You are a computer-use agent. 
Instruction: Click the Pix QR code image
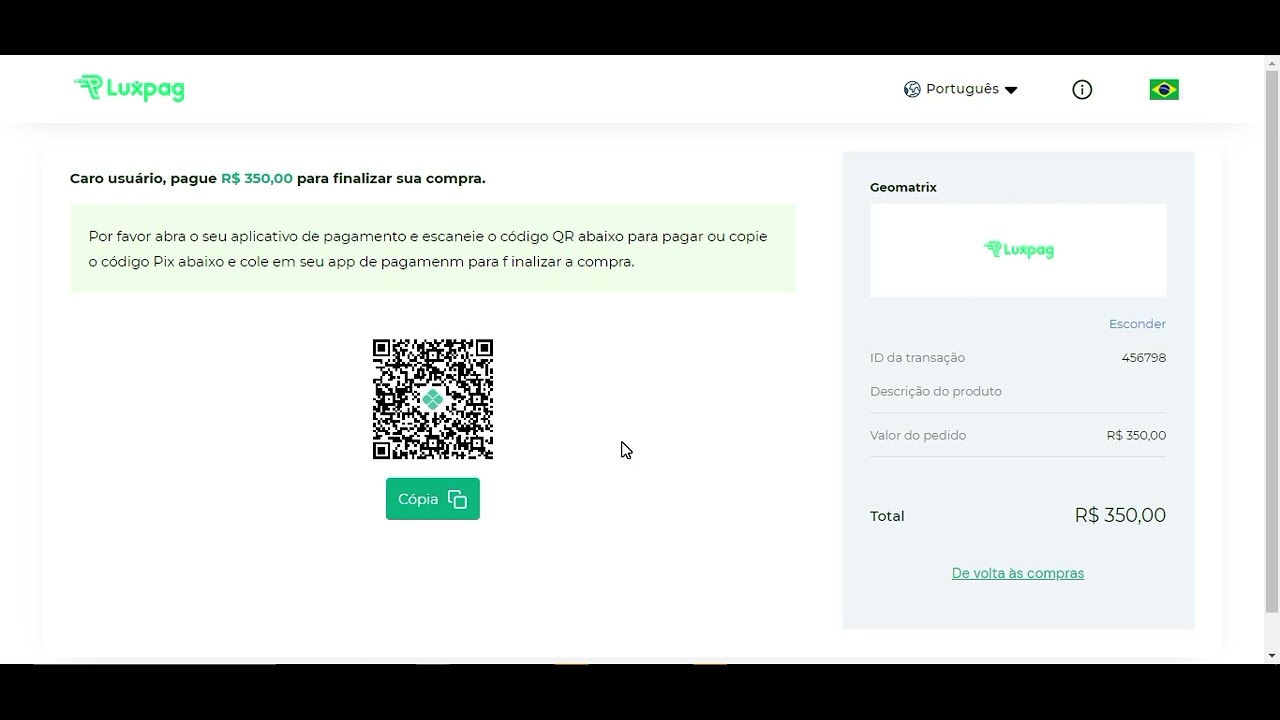pyautogui.click(x=433, y=399)
